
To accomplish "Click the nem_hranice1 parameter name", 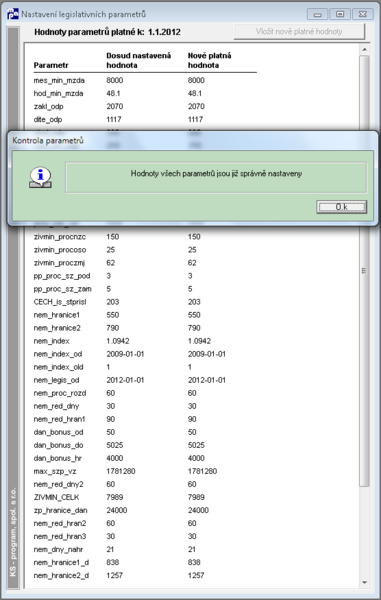I will (x=57, y=315).
